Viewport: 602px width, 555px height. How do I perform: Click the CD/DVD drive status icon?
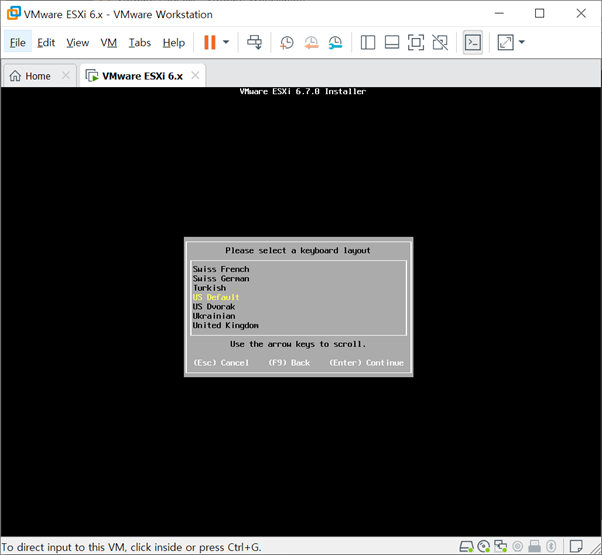point(484,546)
